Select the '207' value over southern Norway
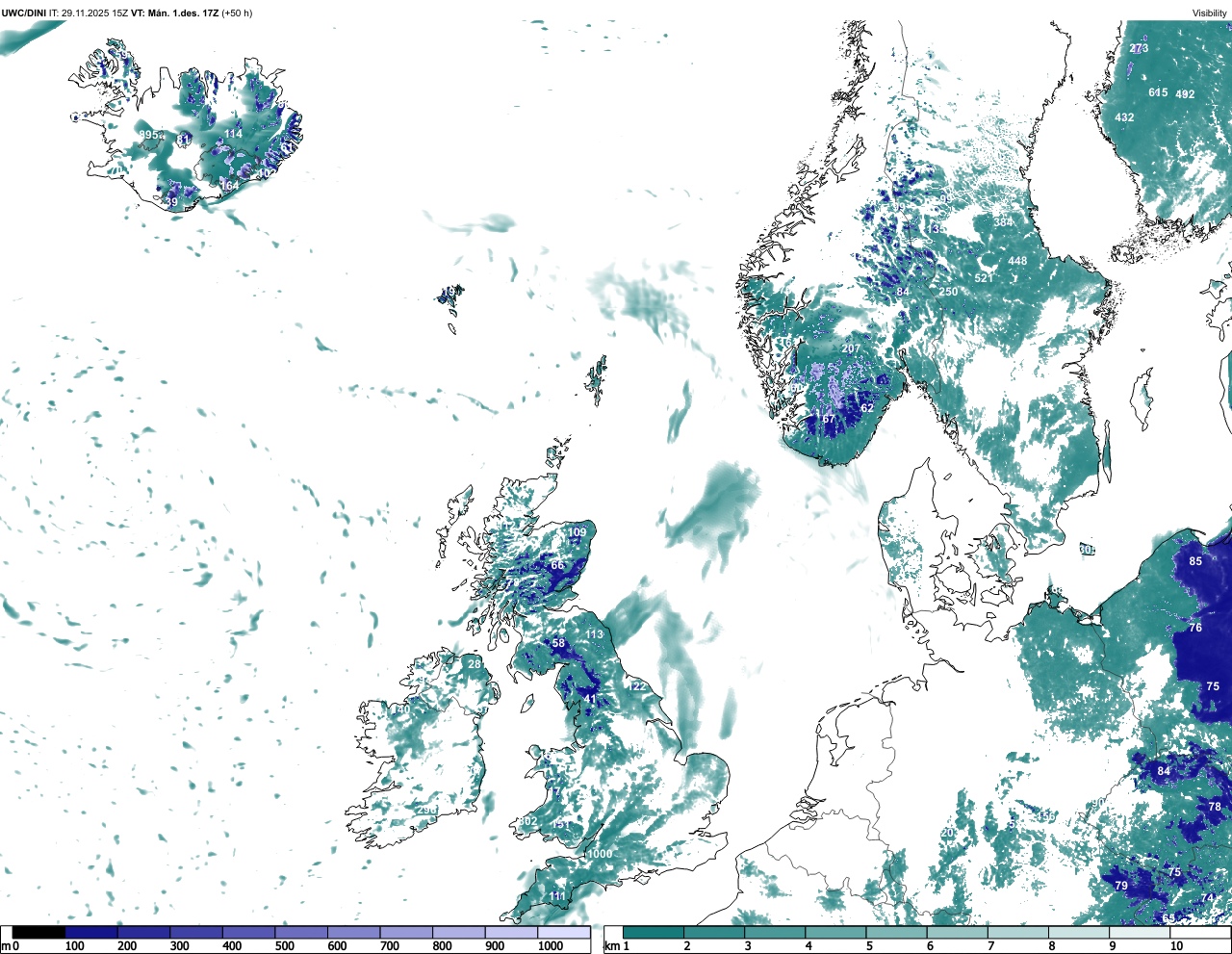The height and width of the screenshot is (954, 1232). pos(851,348)
